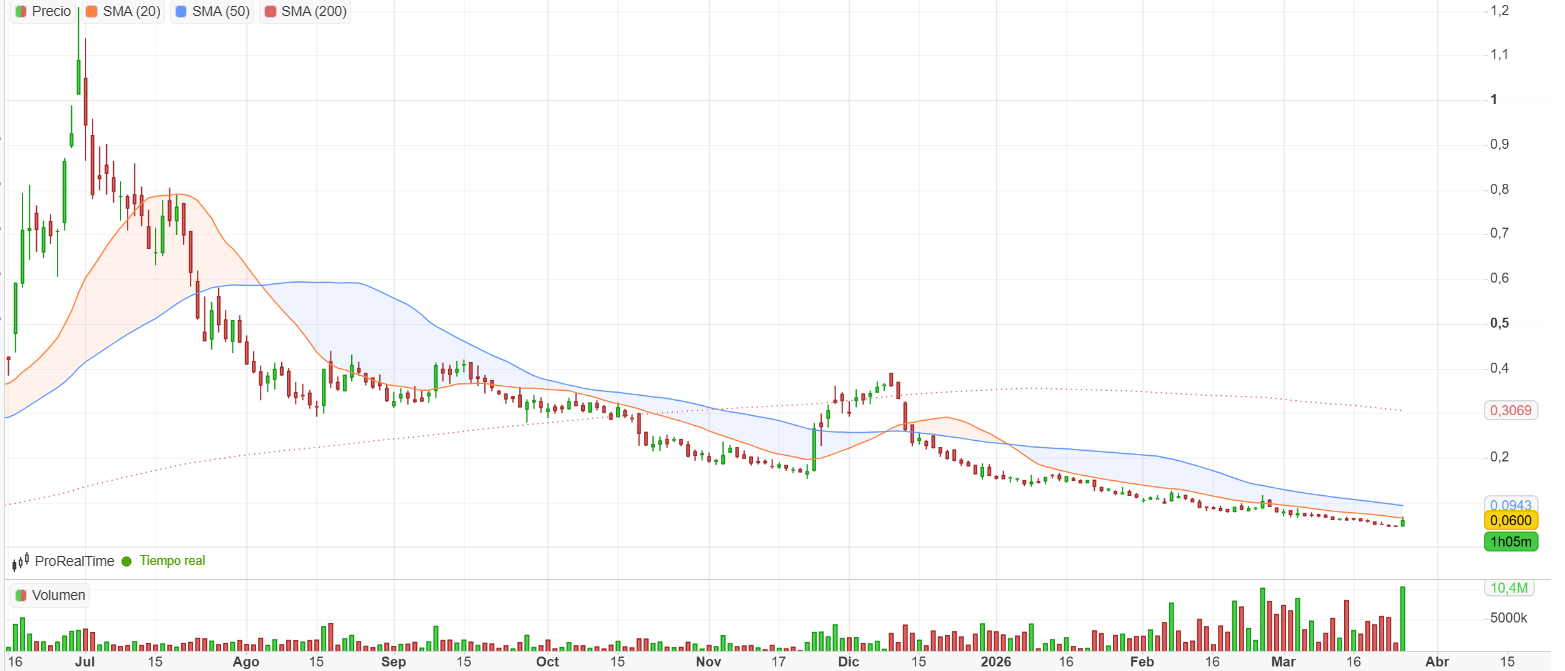Screen dimensions: 1565x671
Task: Click the 1,1 price axis label
Action: point(1499,55)
